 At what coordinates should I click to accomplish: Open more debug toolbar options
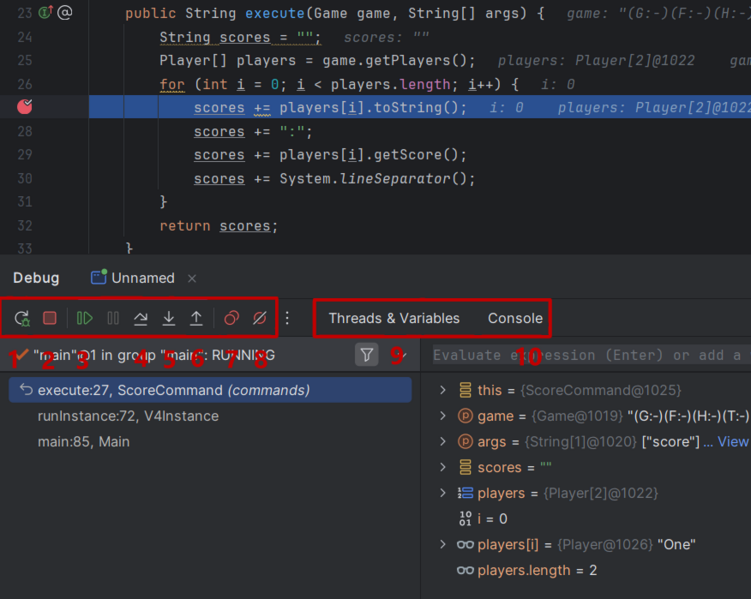click(x=287, y=318)
